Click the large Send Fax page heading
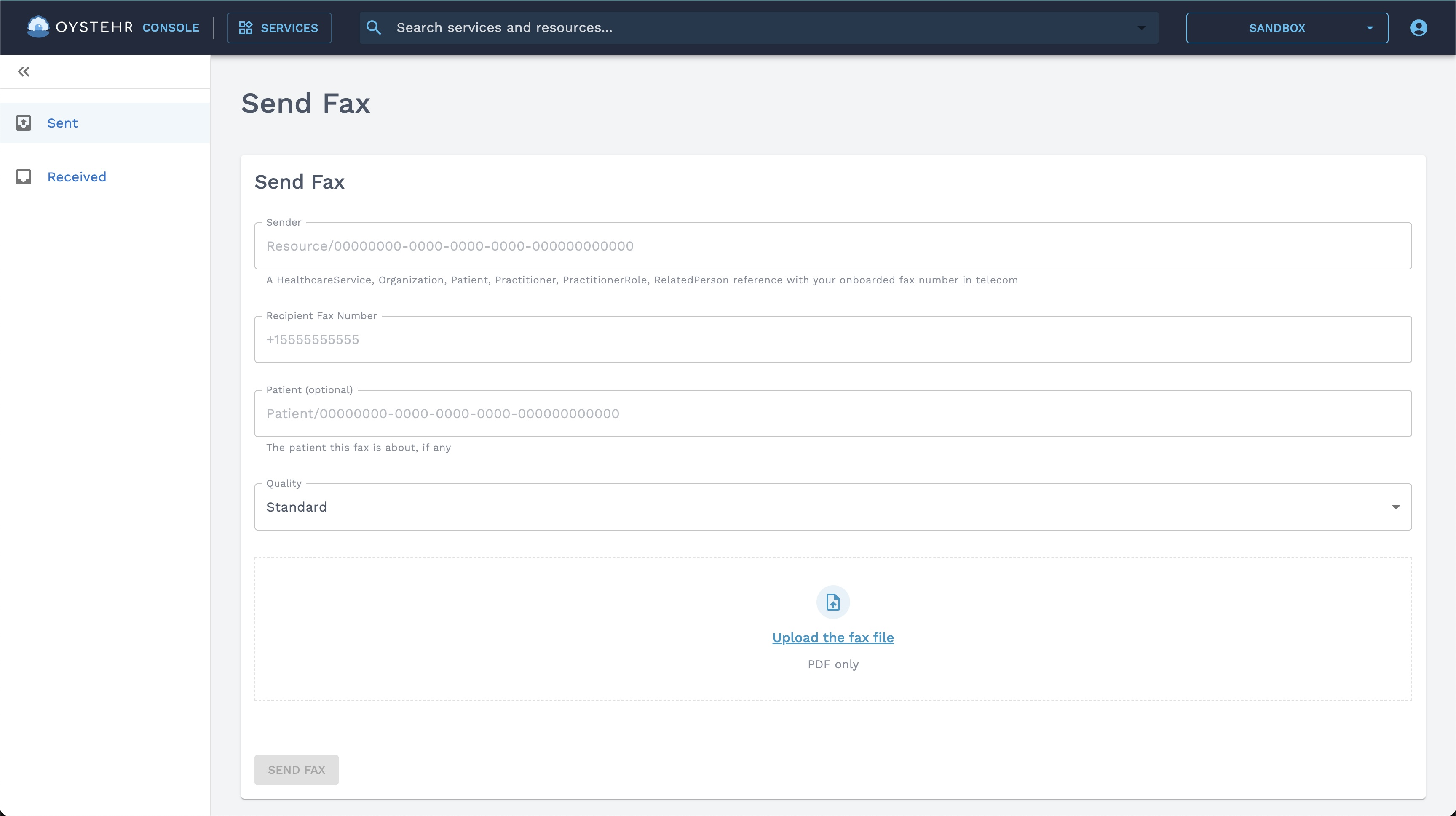 306,103
